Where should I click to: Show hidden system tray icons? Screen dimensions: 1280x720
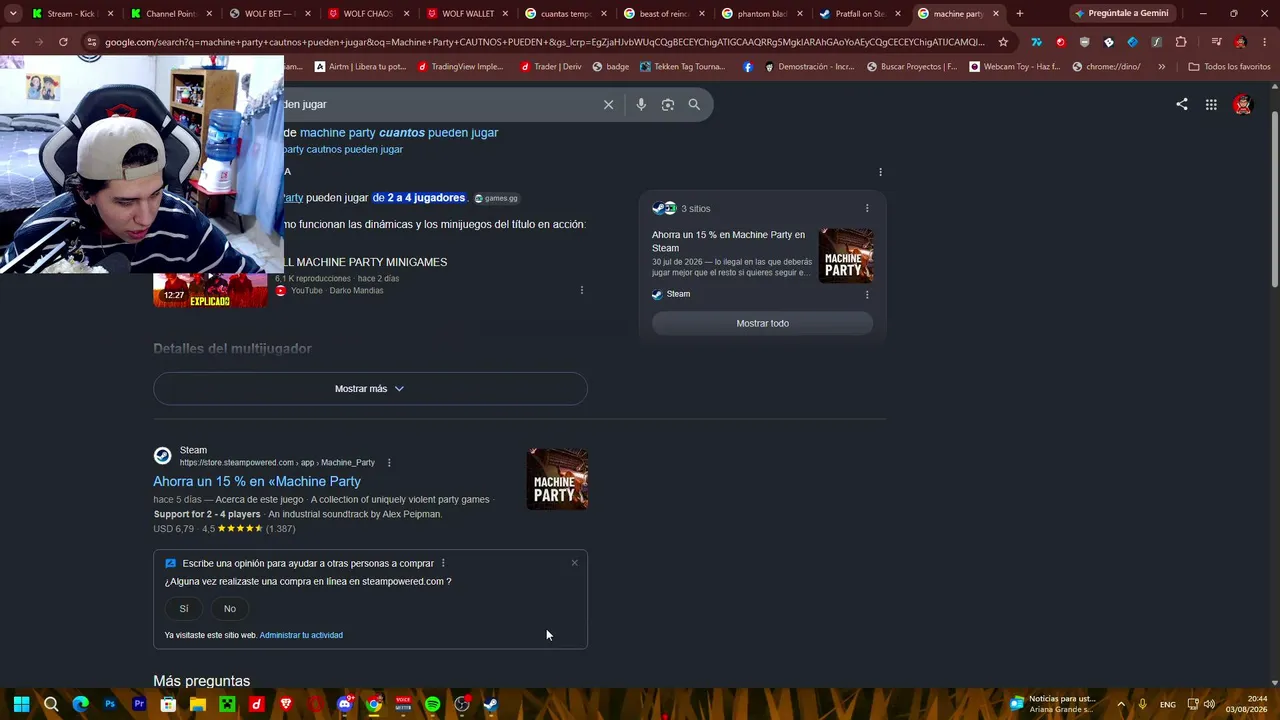coord(1121,704)
